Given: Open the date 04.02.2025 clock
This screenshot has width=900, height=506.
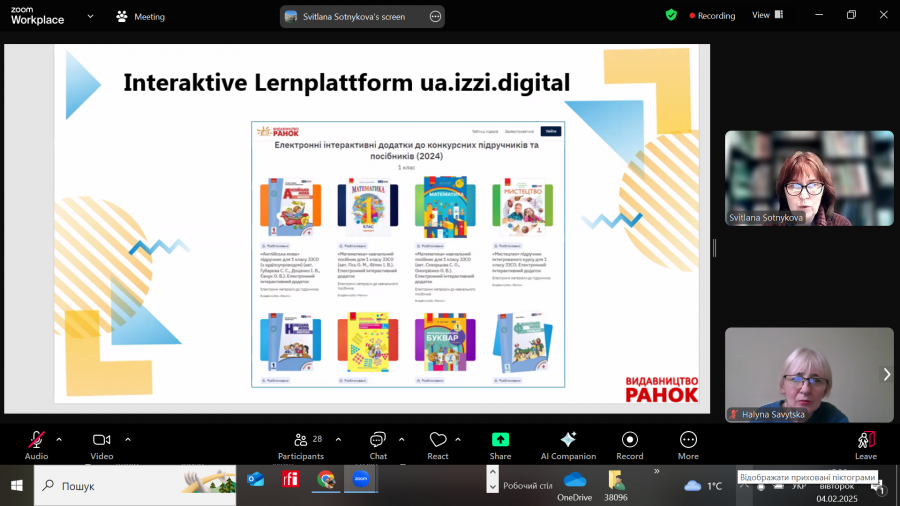Looking at the screenshot, I should 837,499.
